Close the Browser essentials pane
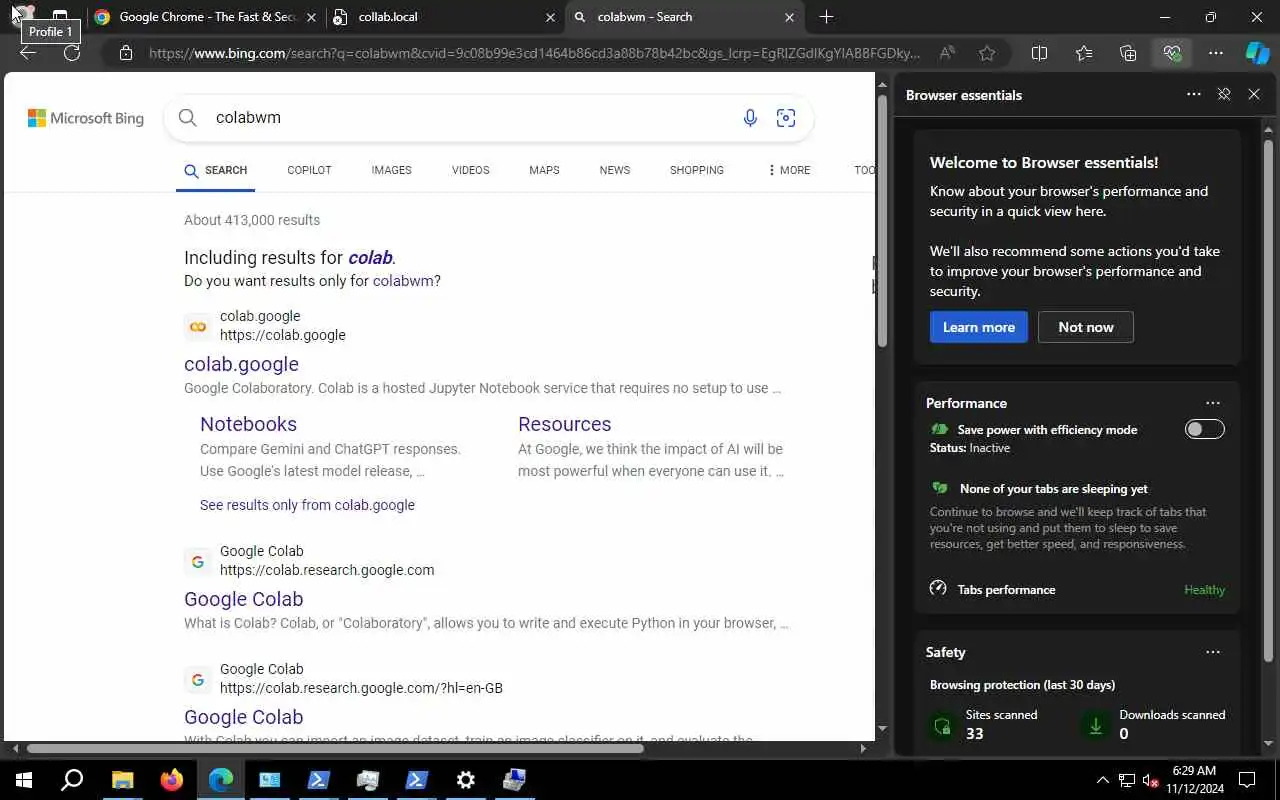This screenshot has width=1280, height=800. [x=1254, y=94]
